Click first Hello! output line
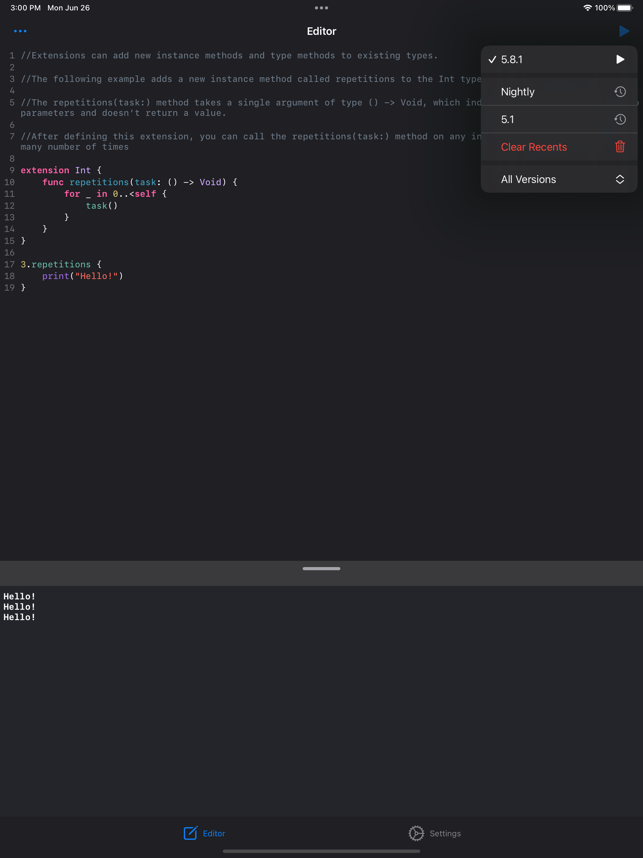Screen dimensions: 643x858 19,596
